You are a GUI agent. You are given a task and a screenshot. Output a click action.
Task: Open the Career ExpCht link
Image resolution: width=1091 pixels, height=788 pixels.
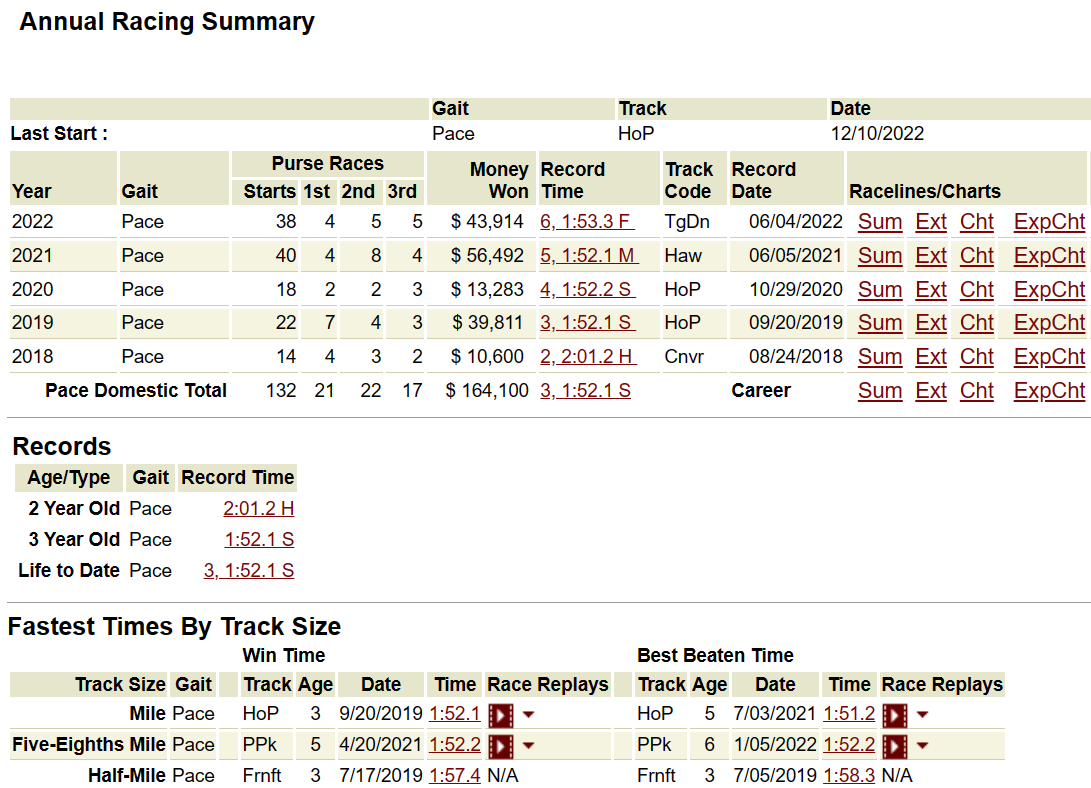[1049, 391]
